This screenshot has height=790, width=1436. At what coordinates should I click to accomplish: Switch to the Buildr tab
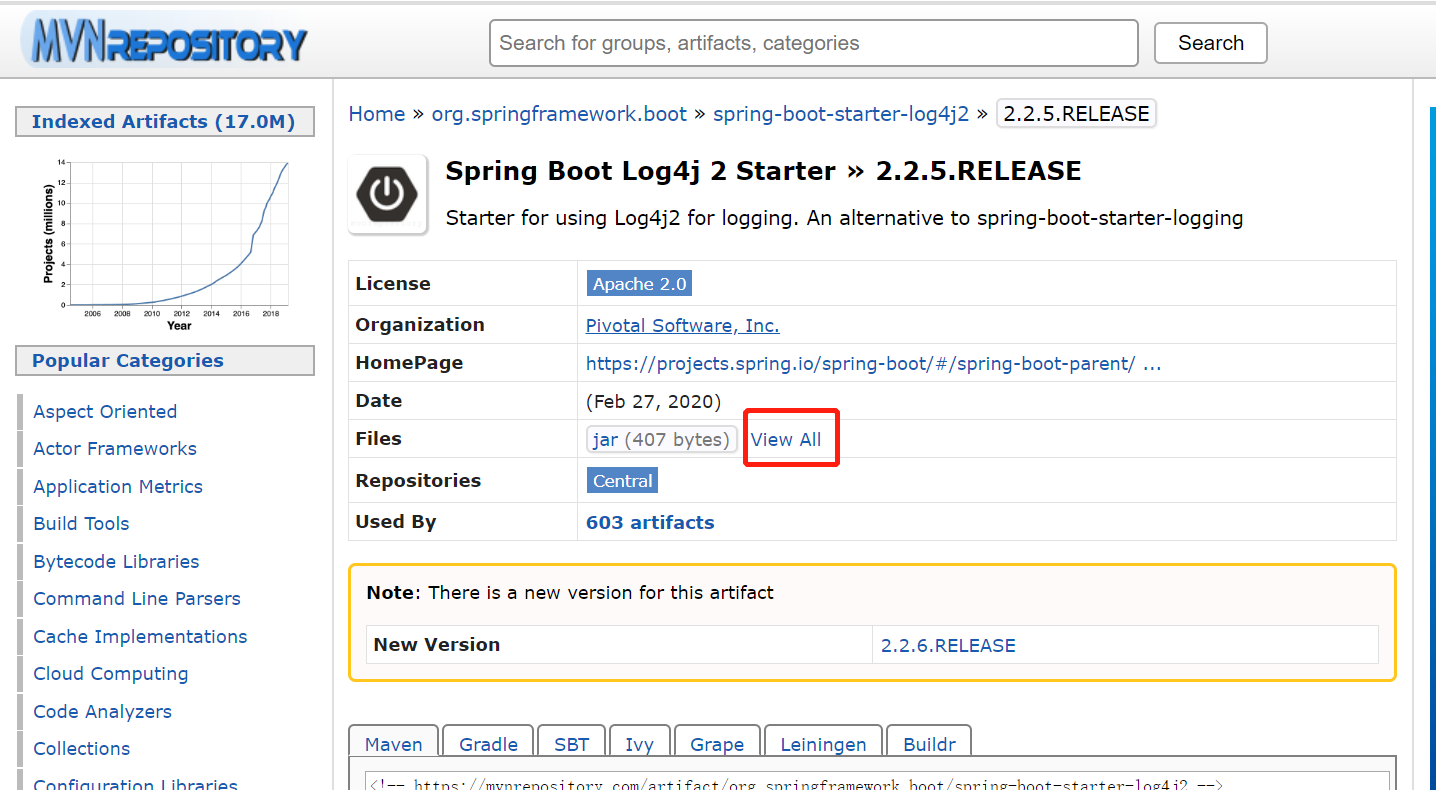click(929, 744)
